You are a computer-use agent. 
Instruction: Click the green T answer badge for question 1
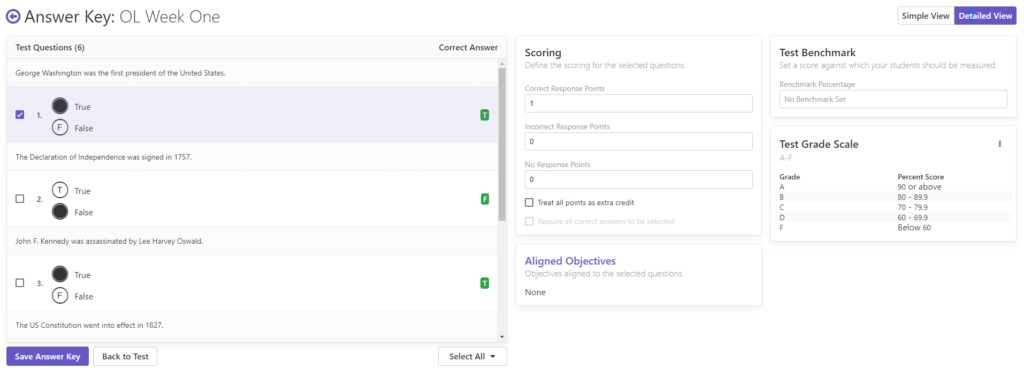click(485, 116)
